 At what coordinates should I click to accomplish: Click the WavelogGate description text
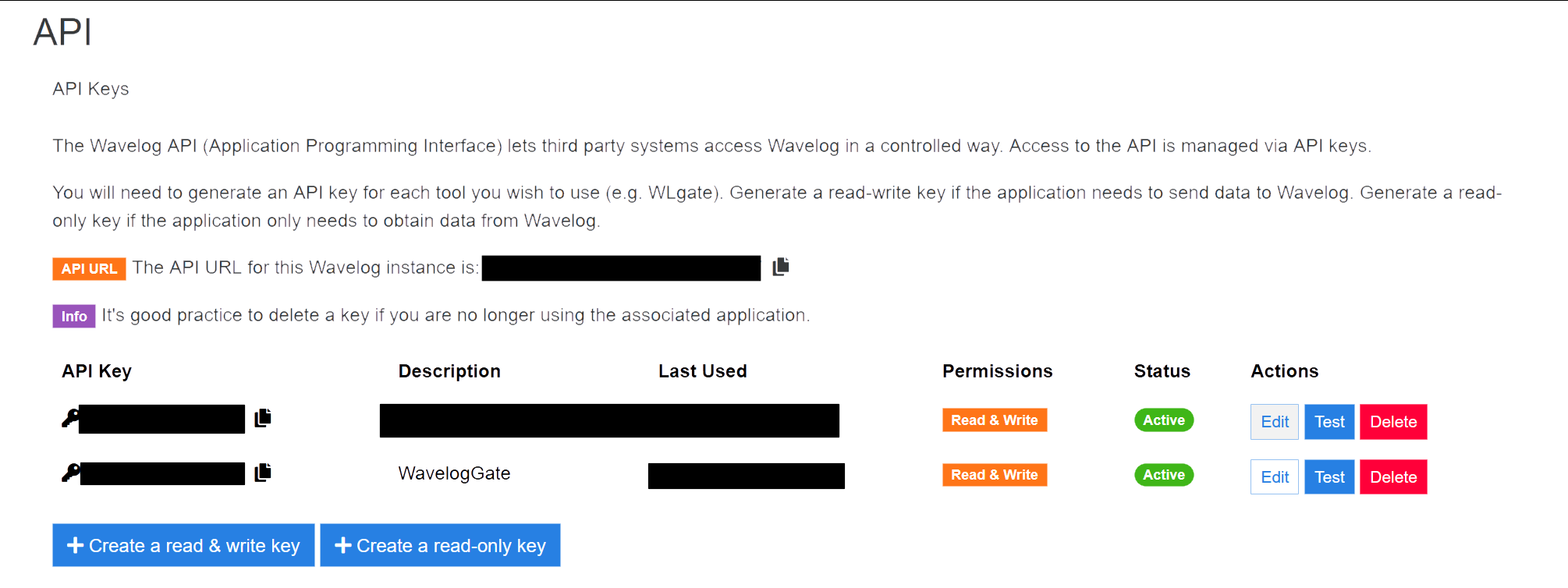tap(454, 473)
